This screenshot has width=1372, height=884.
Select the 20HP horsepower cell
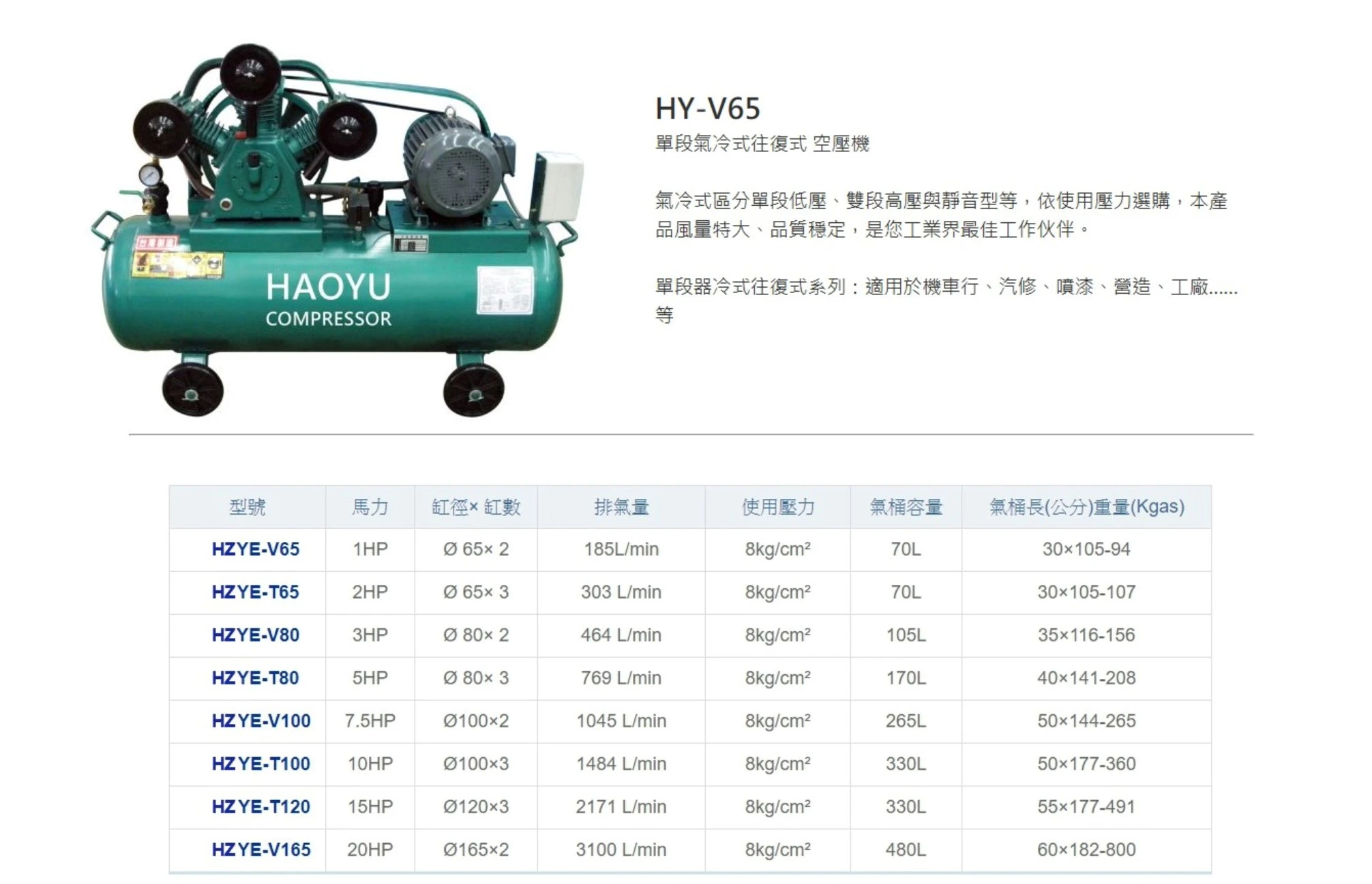370,850
